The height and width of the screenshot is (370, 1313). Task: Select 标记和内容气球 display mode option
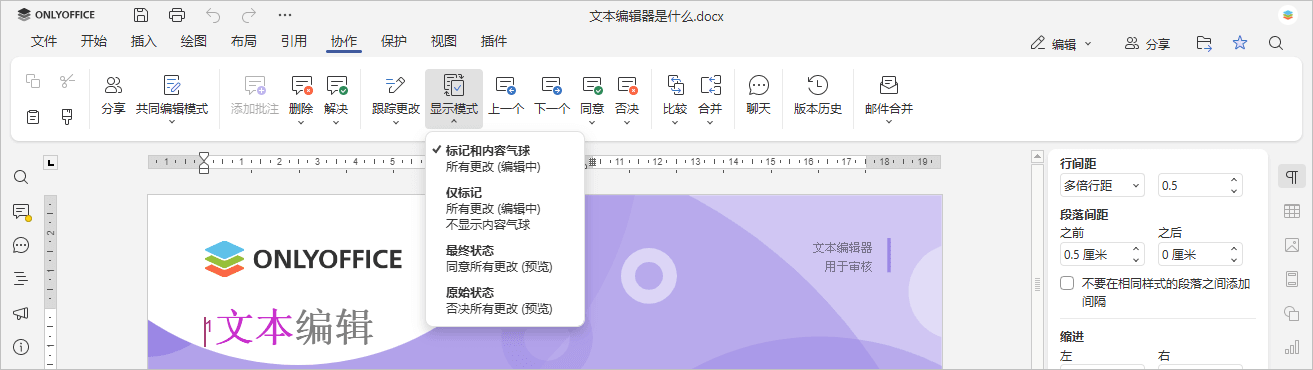[505, 159]
